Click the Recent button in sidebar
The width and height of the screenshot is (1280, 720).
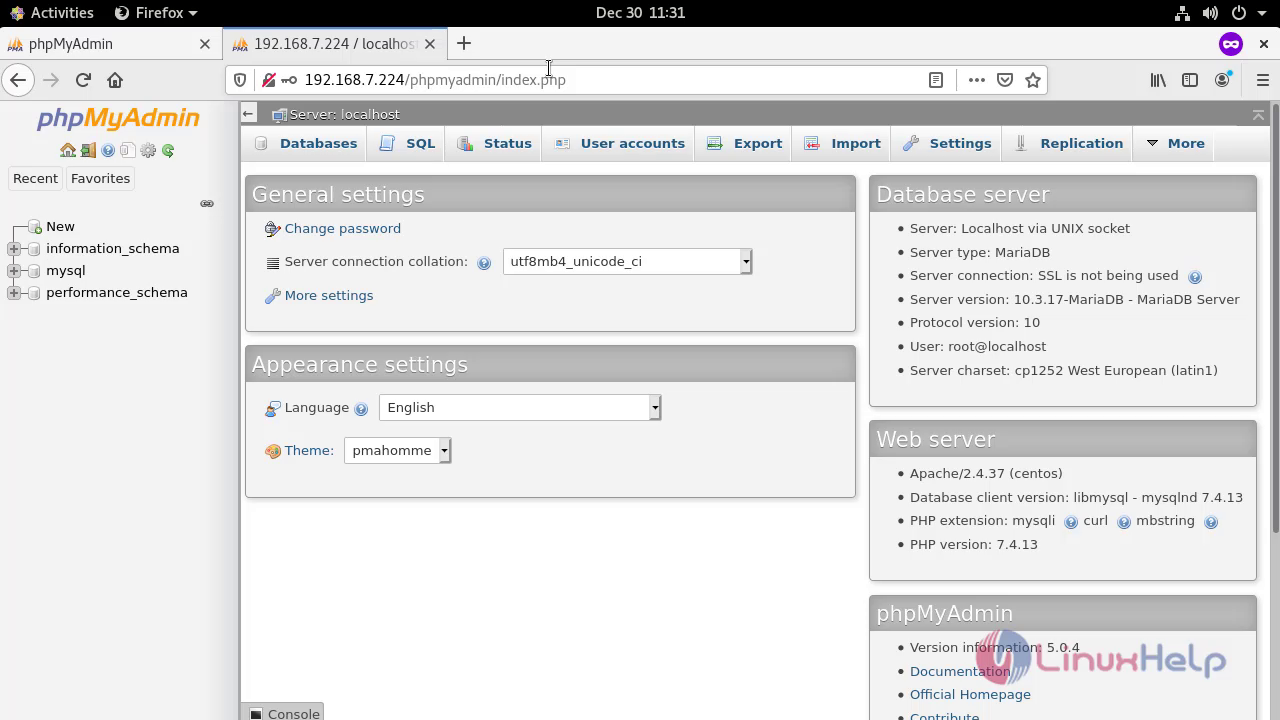pyautogui.click(x=35, y=178)
